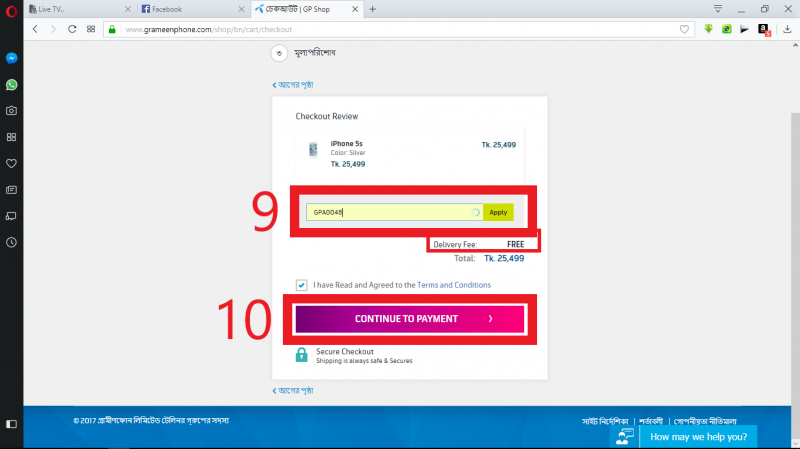Click the address bar URL field
This screenshot has width=800, height=449.
[x=398, y=30]
